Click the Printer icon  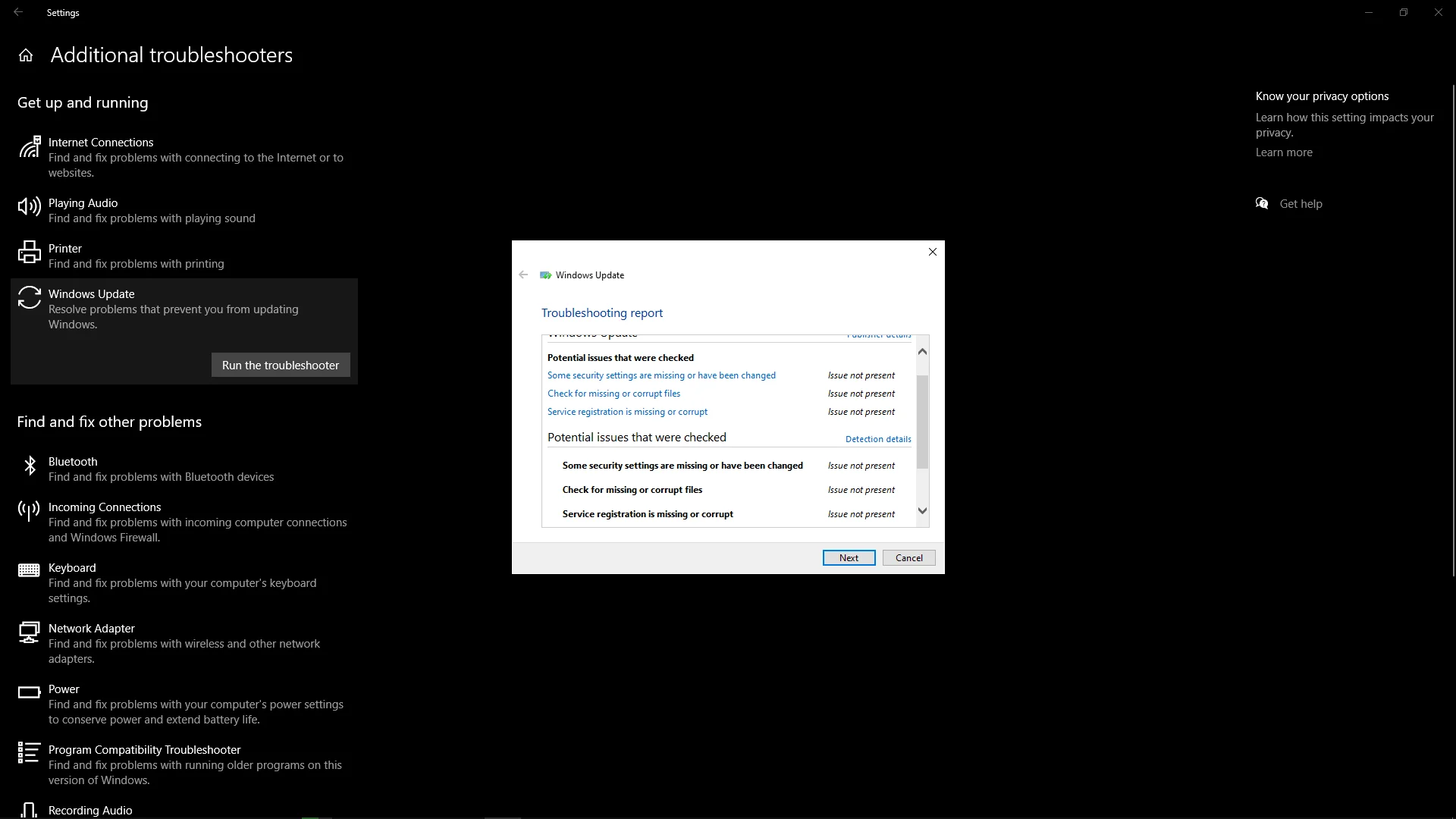tap(30, 252)
